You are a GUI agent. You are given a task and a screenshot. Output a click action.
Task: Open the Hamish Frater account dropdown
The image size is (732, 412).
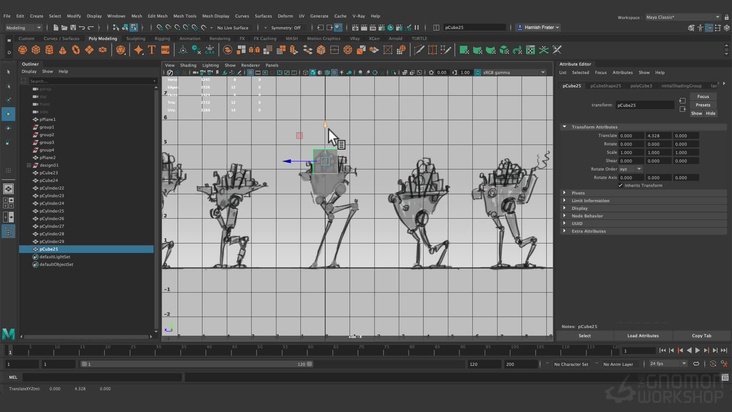click(538, 28)
